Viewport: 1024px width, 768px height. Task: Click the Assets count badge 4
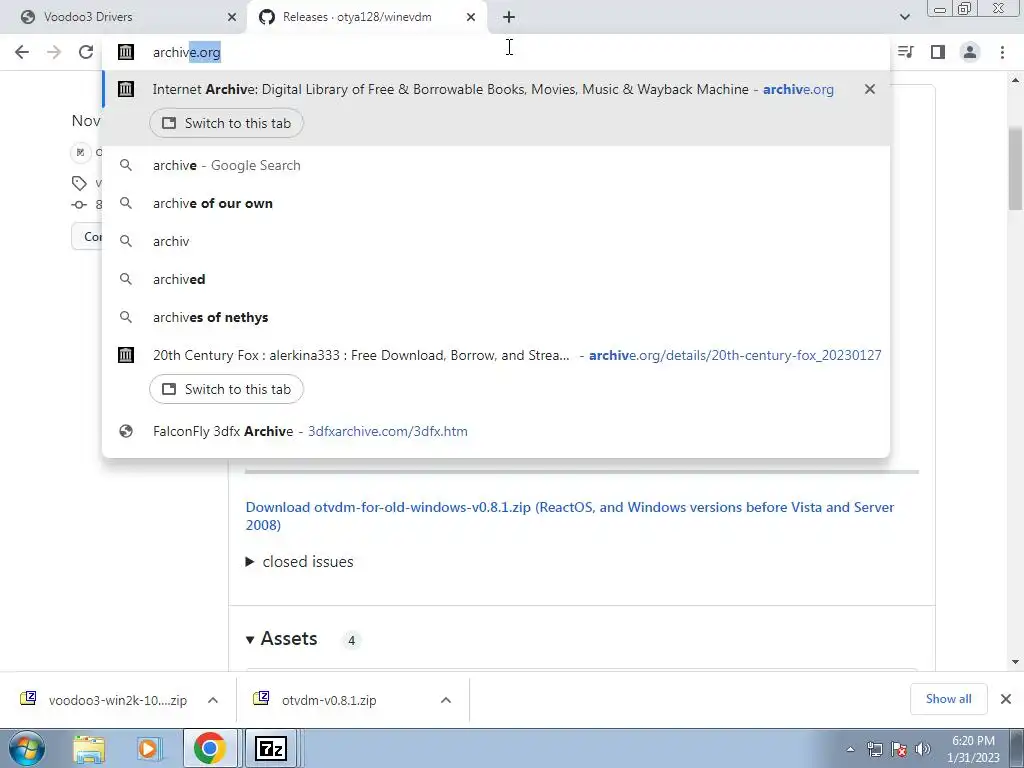tap(351, 640)
